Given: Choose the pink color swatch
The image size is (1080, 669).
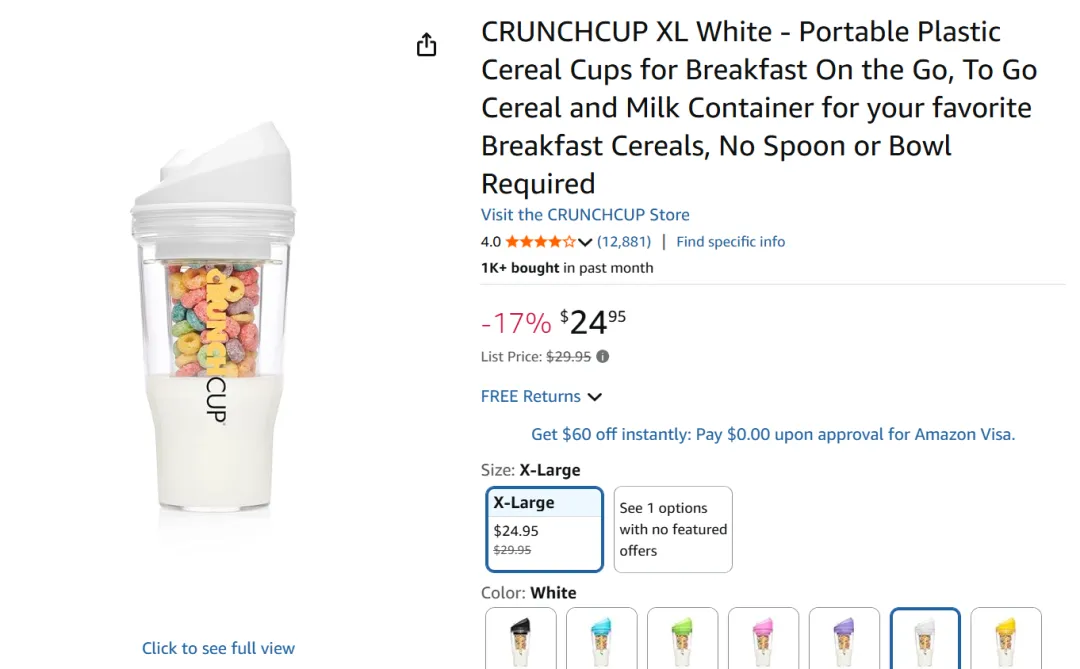Looking at the screenshot, I should coord(763,638).
